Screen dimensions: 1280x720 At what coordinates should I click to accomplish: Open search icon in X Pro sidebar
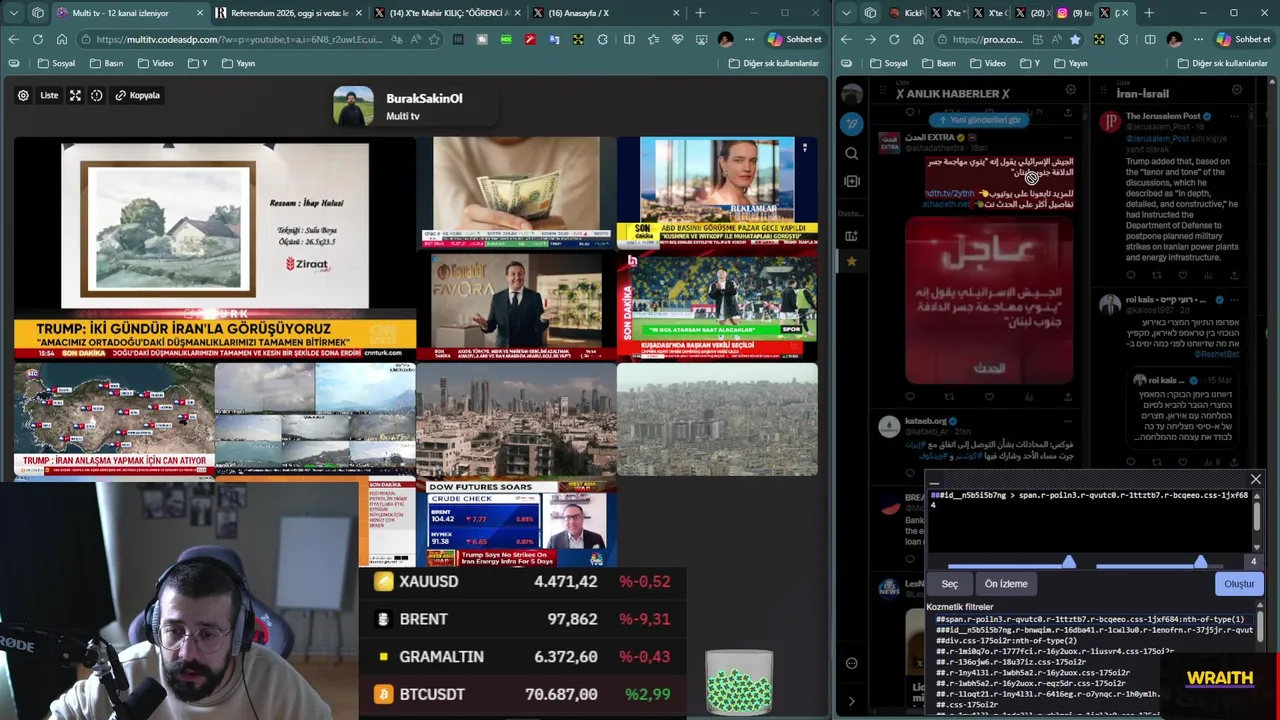[851, 153]
